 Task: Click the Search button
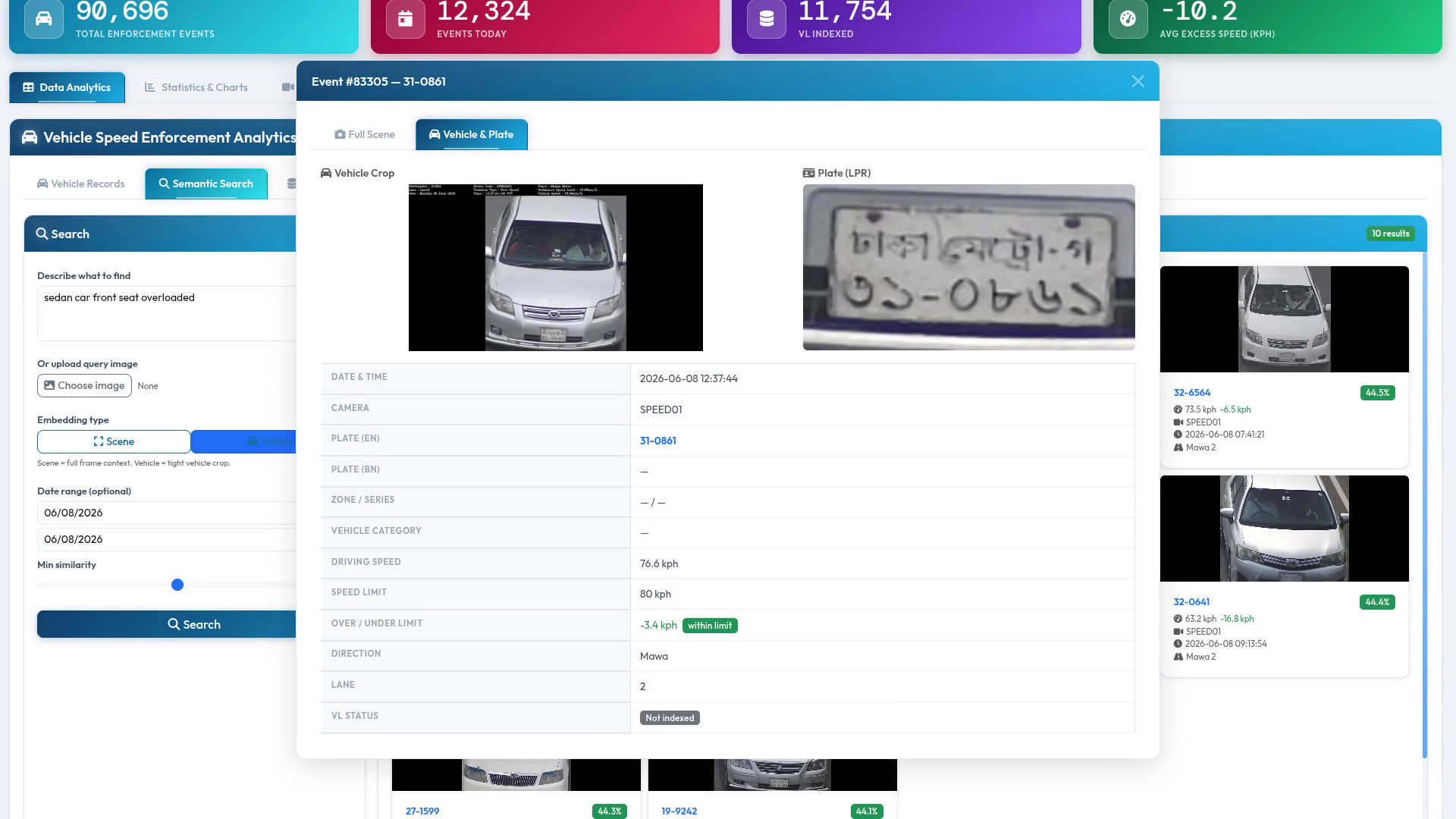(x=167, y=624)
